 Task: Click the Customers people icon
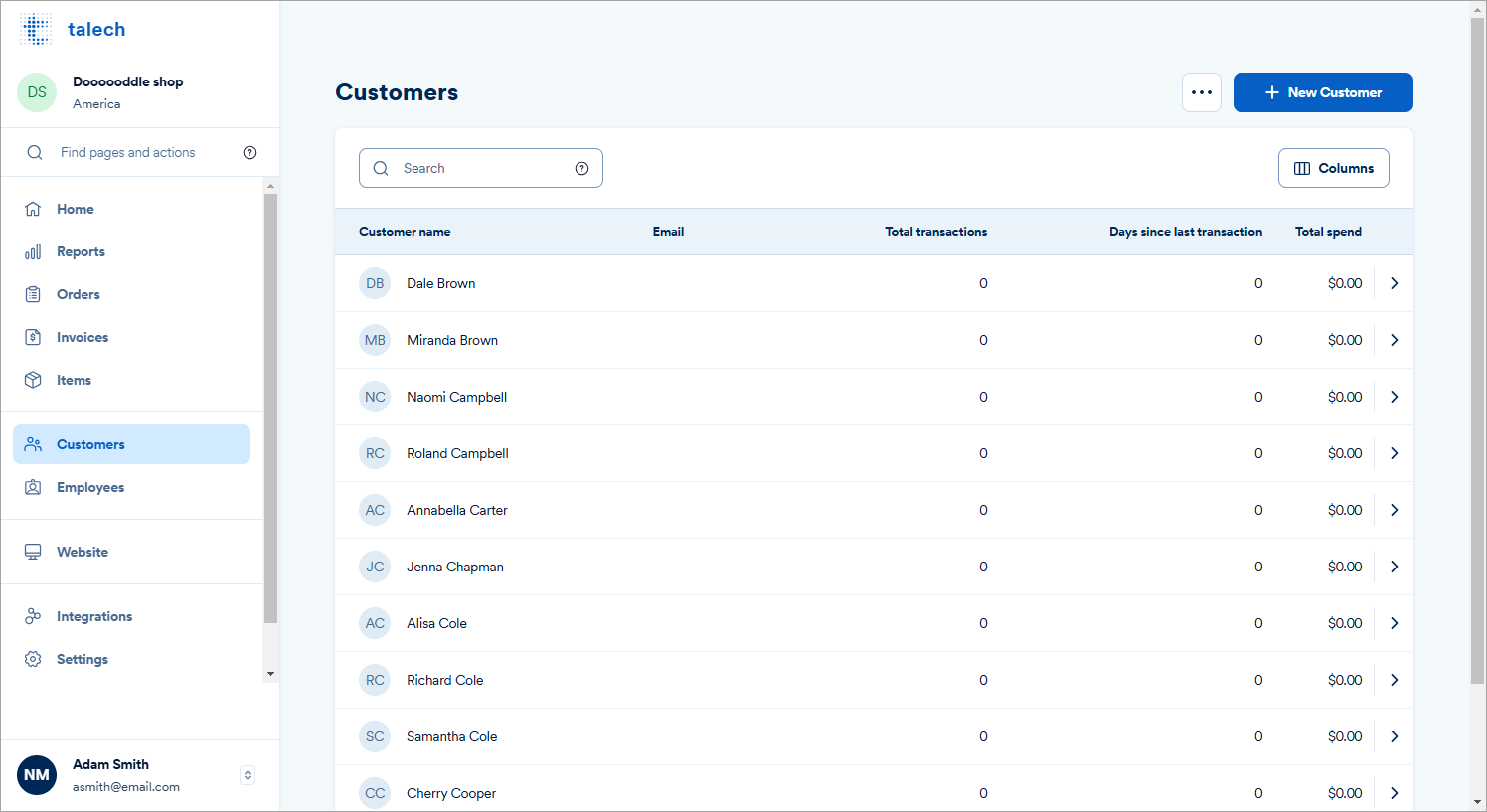coord(33,444)
